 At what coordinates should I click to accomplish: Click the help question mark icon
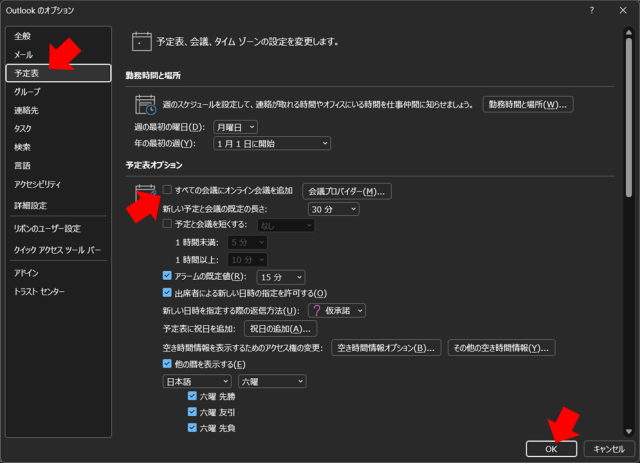591,10
